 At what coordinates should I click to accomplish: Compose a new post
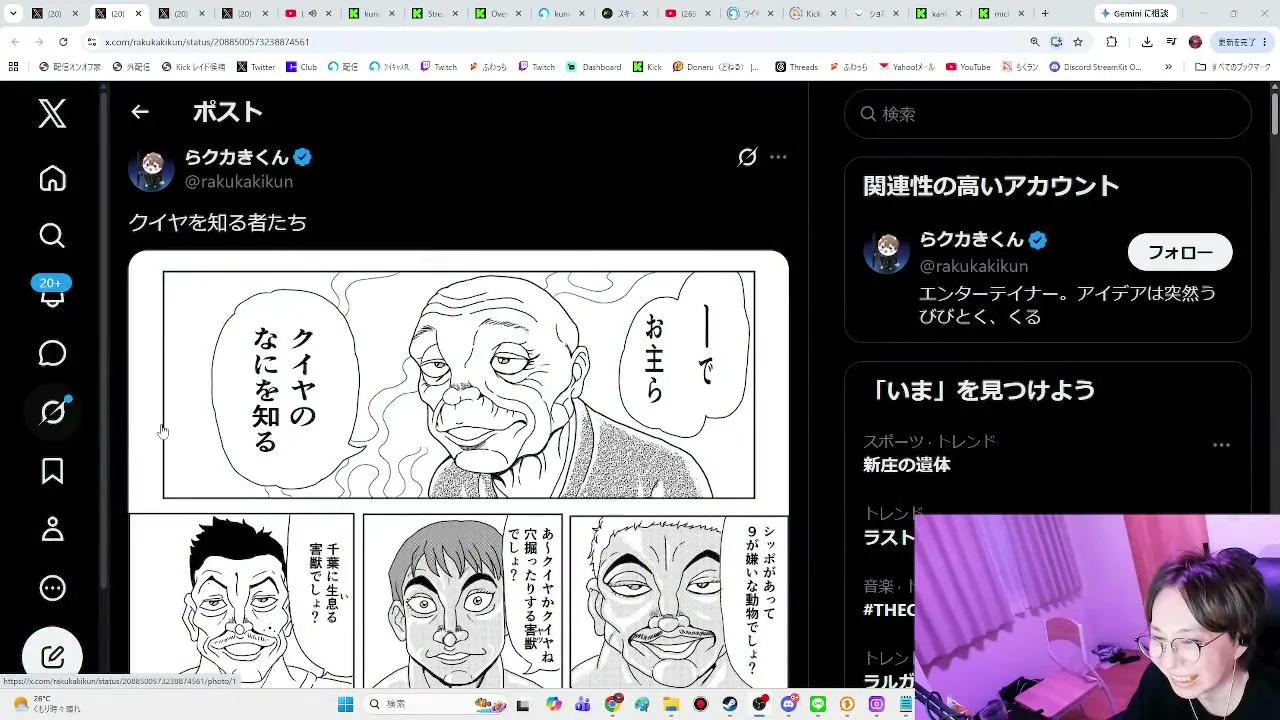point(52,656)
